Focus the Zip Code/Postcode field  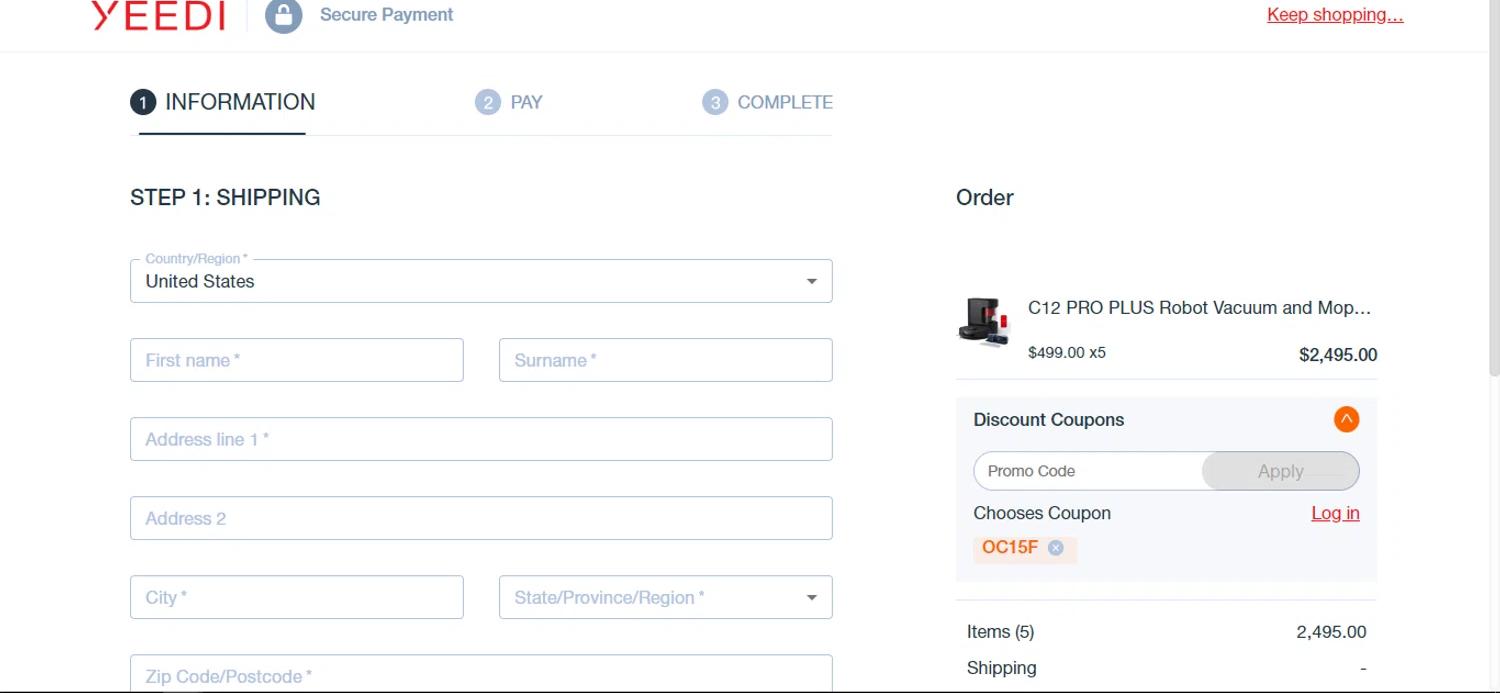481,674
